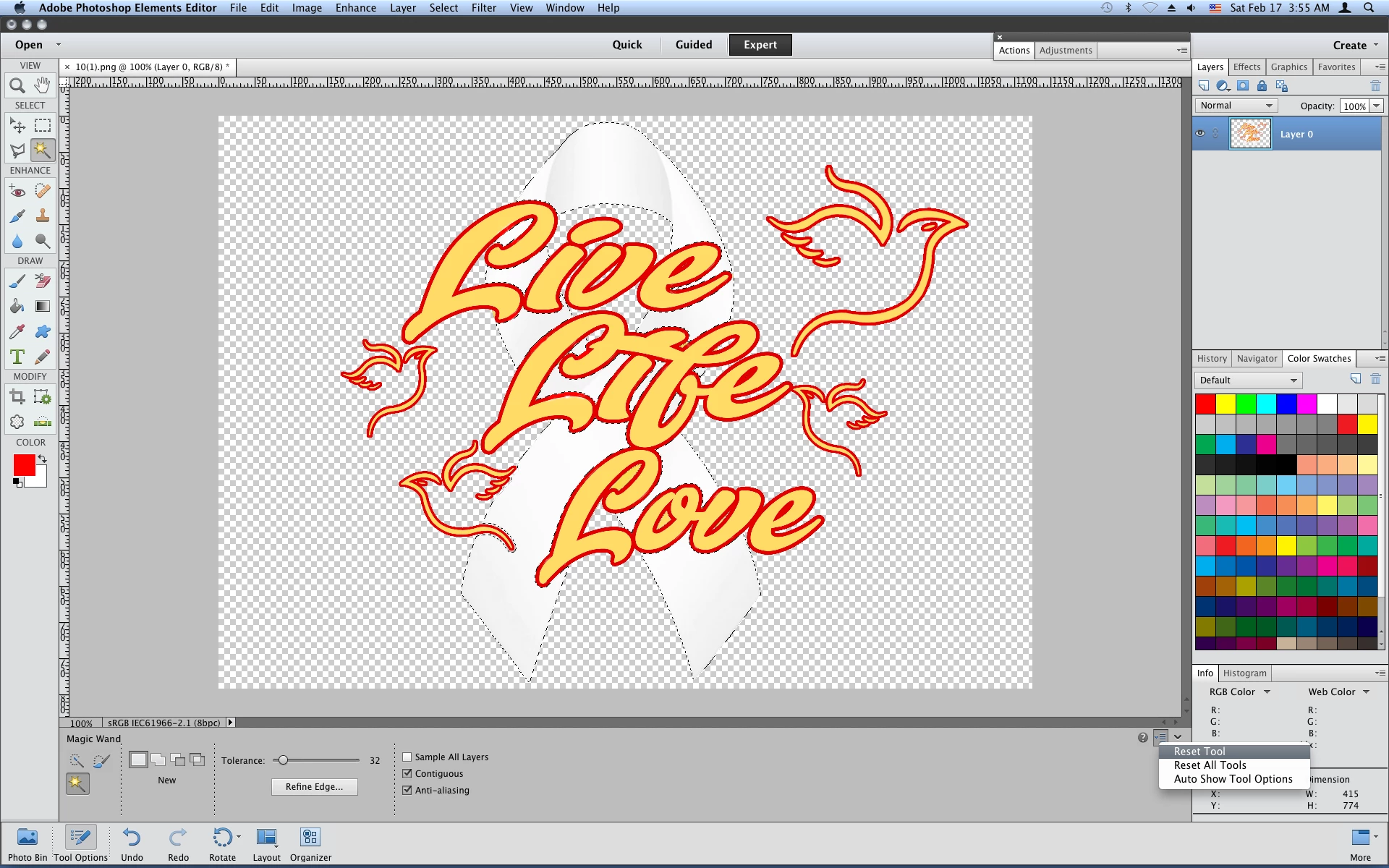Click the Red Eye Removal tool
This screenshot has width=1389, height=868.
pyautogui.click(x=17, y=192)
